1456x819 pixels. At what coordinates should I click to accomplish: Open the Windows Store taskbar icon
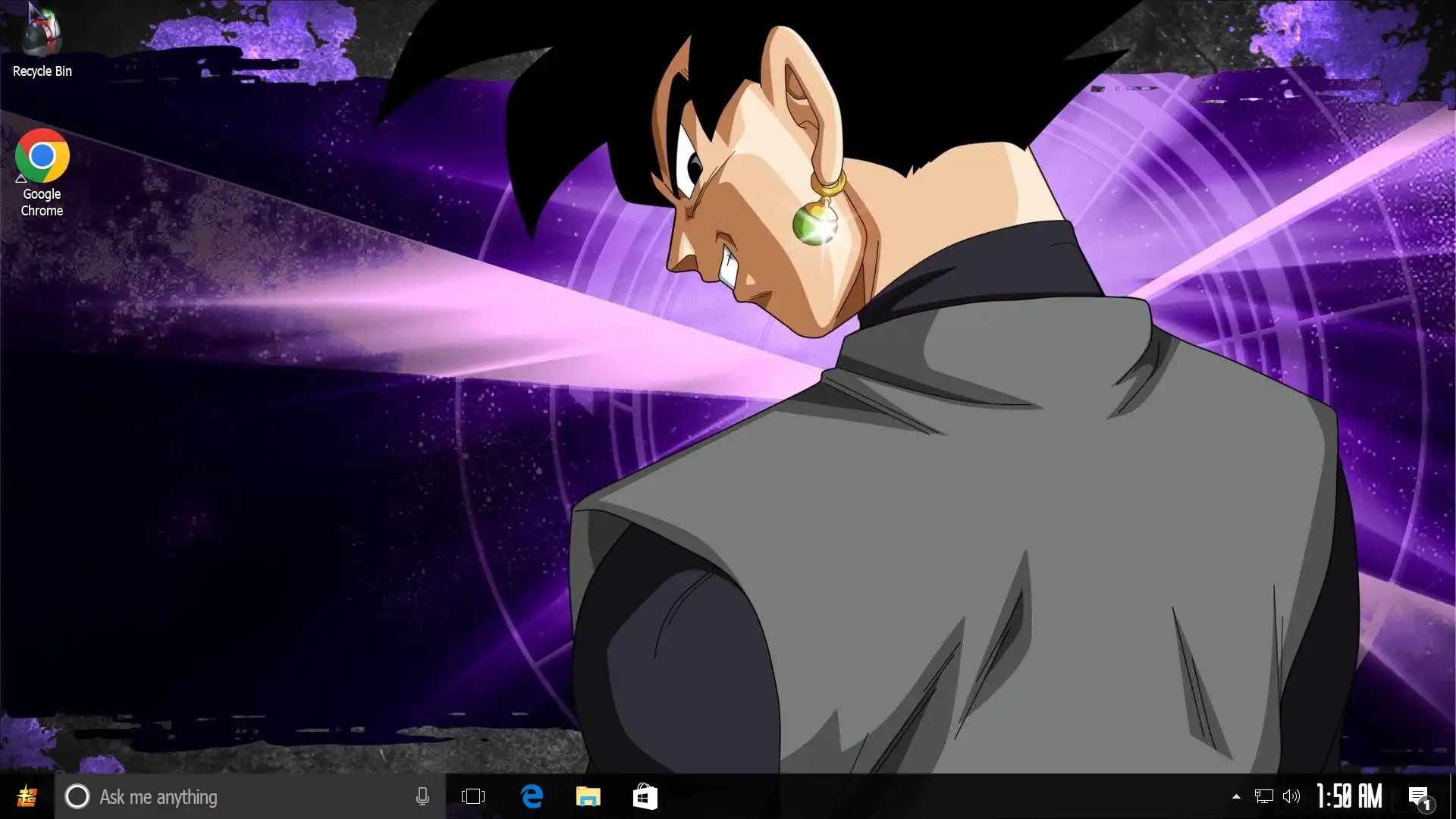click(645, 796)
